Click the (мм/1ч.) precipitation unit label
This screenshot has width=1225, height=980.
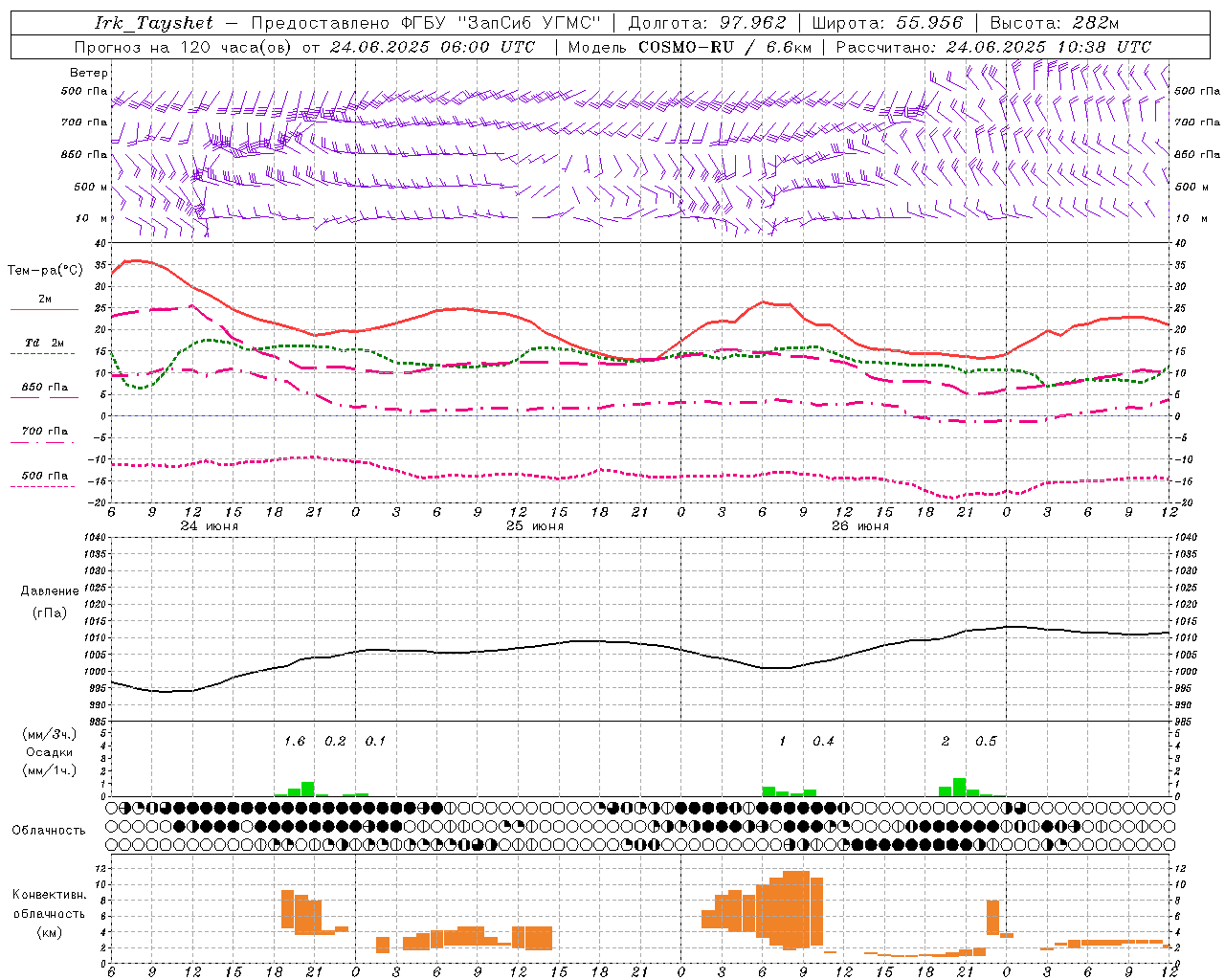(49, 770)
